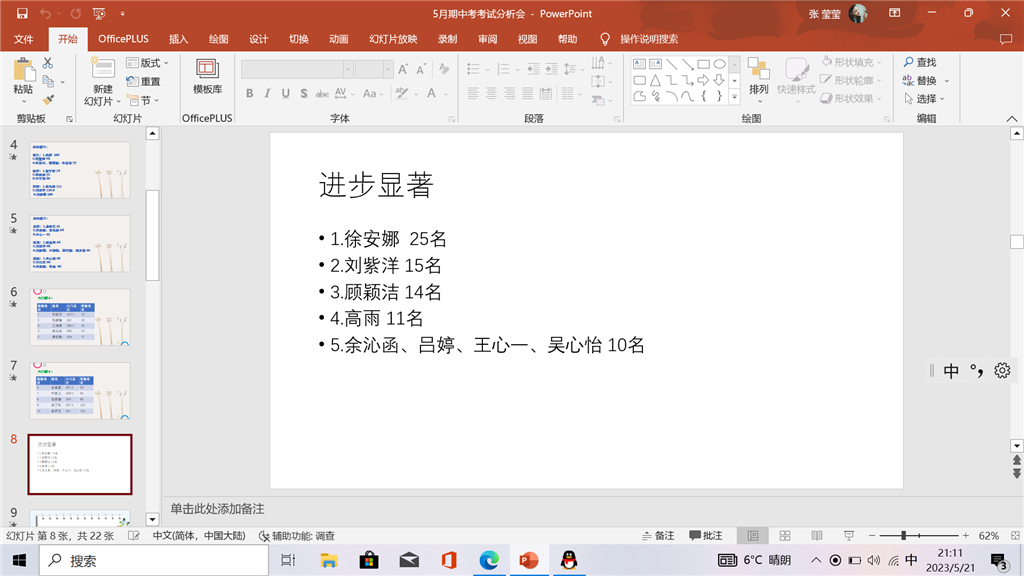Open the 模板库 template library
The image size is (1024, 576).
coord(207,77)
